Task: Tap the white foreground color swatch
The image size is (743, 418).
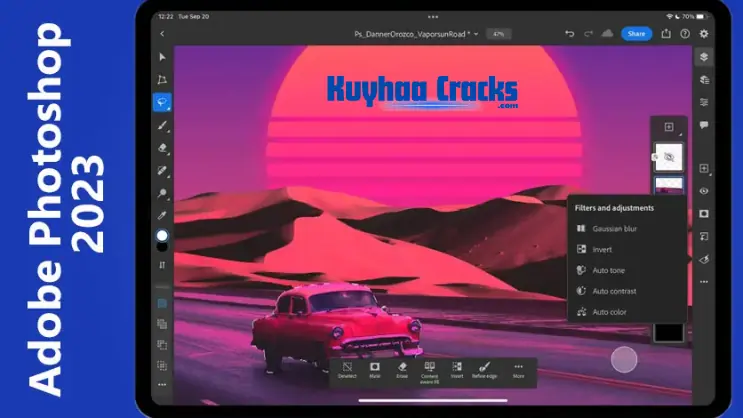Action: point(162,236)
